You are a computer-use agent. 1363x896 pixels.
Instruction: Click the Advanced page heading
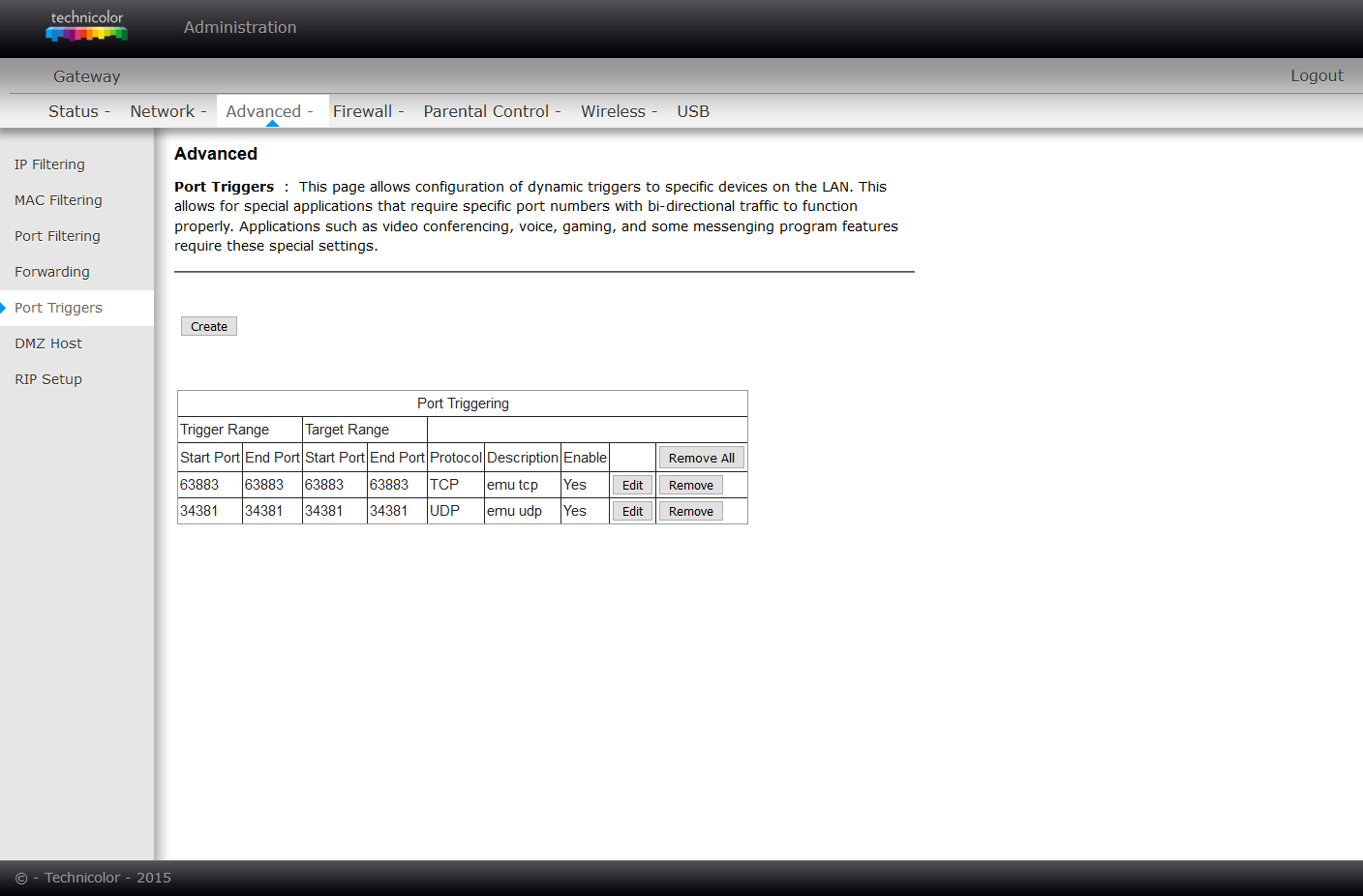(216, 154)
